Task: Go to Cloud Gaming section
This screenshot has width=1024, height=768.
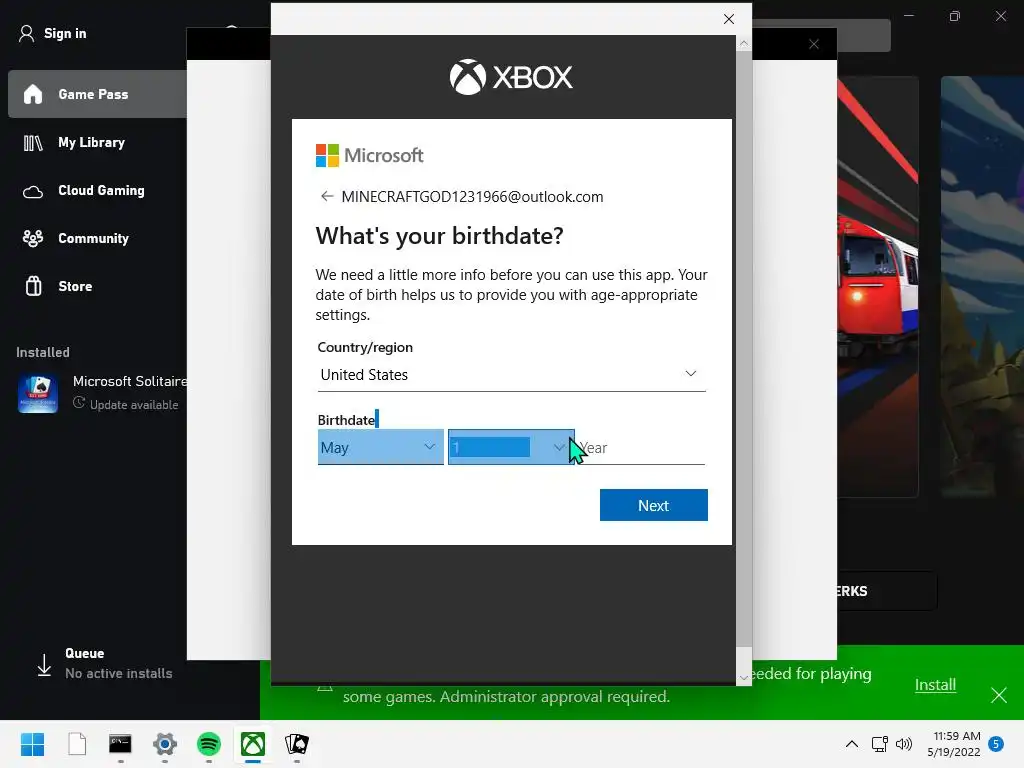Action: [101, 190]
